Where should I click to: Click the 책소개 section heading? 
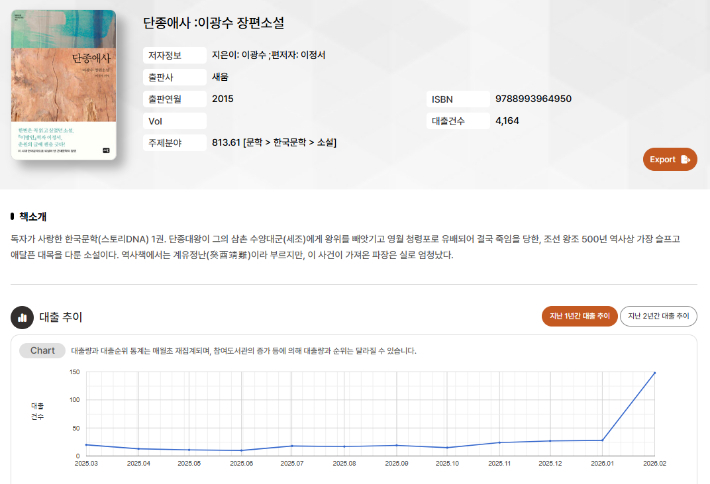[33, 217]
